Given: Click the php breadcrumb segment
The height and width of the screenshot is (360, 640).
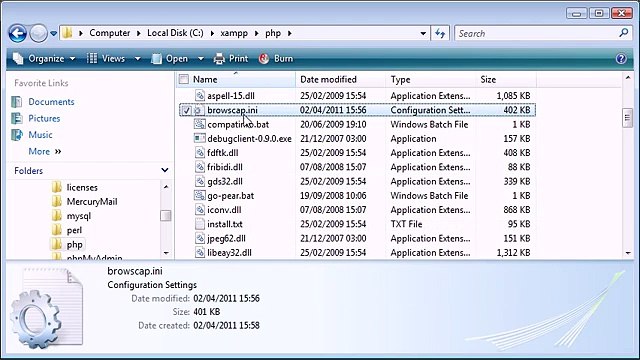Looking at the screenshot, I should 273,33.
